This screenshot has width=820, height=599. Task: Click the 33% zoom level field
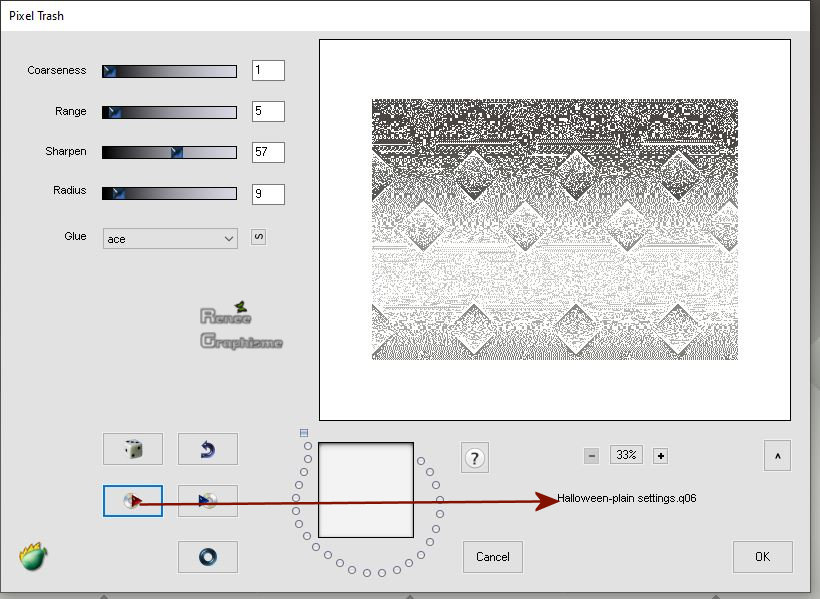626,455
